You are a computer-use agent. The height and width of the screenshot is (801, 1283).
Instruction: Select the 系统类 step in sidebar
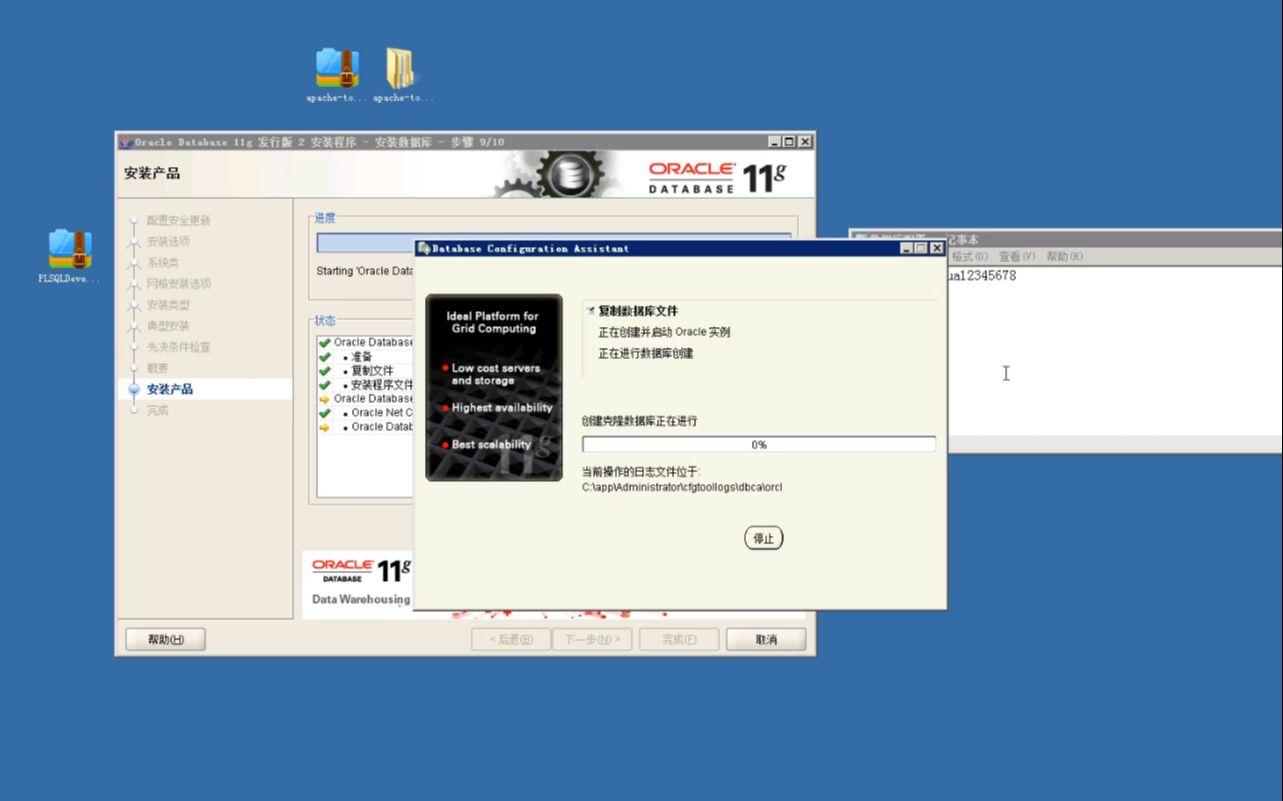162,263
